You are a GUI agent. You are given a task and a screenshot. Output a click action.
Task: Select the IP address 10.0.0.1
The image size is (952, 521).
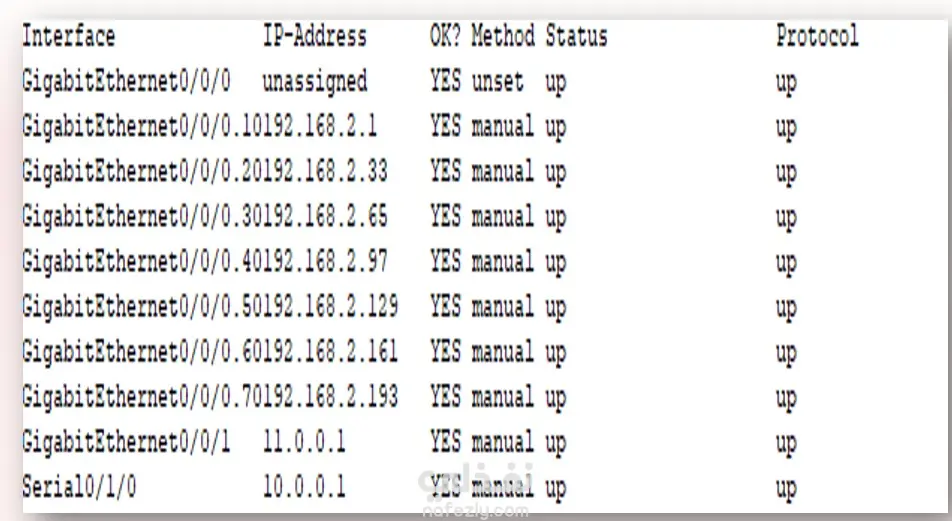[x=304, y=487]
